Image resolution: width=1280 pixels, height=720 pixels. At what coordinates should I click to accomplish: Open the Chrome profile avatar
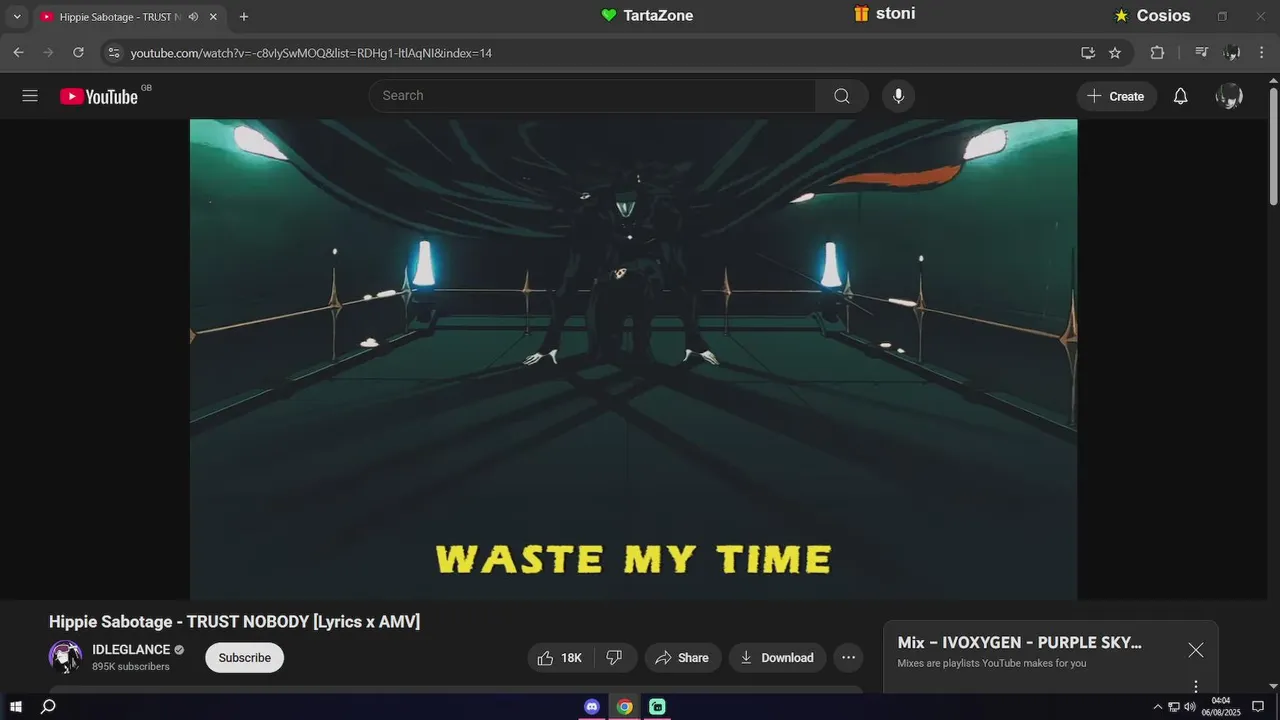pyautogui.click(x=1232, y=53)
